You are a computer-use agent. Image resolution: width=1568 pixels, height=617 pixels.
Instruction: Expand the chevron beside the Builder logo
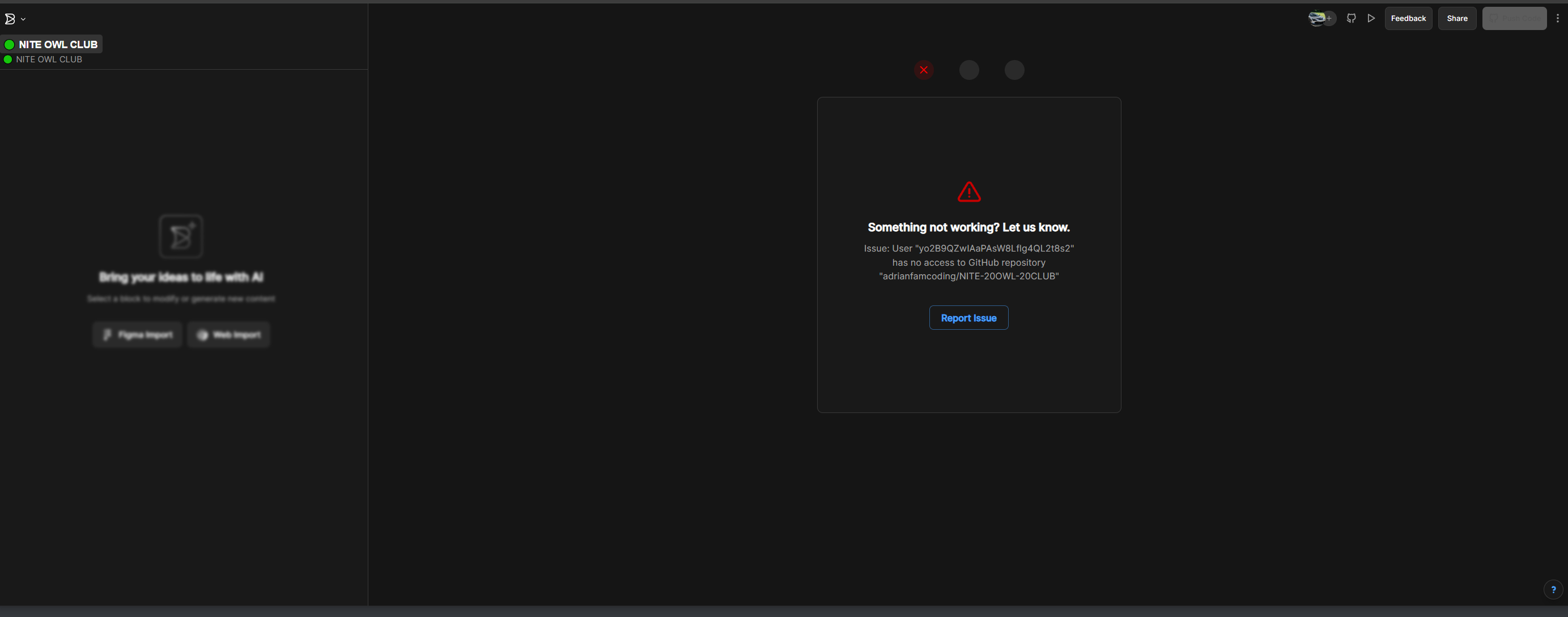[x=23, y=19]
